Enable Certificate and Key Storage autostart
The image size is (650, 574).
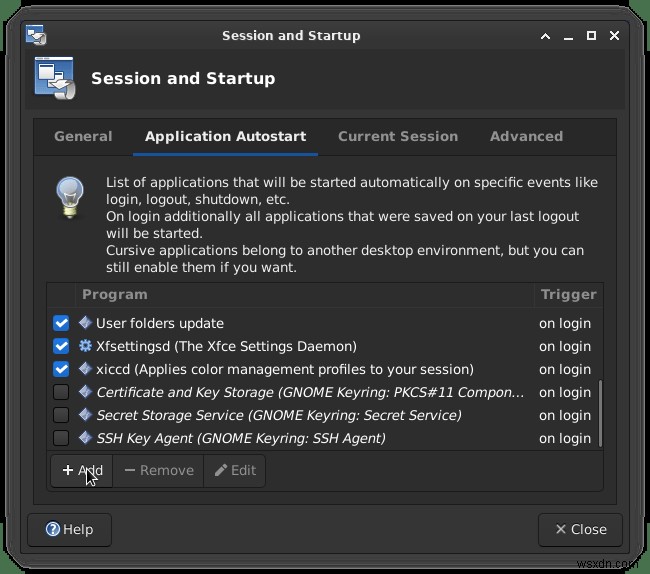61,392
